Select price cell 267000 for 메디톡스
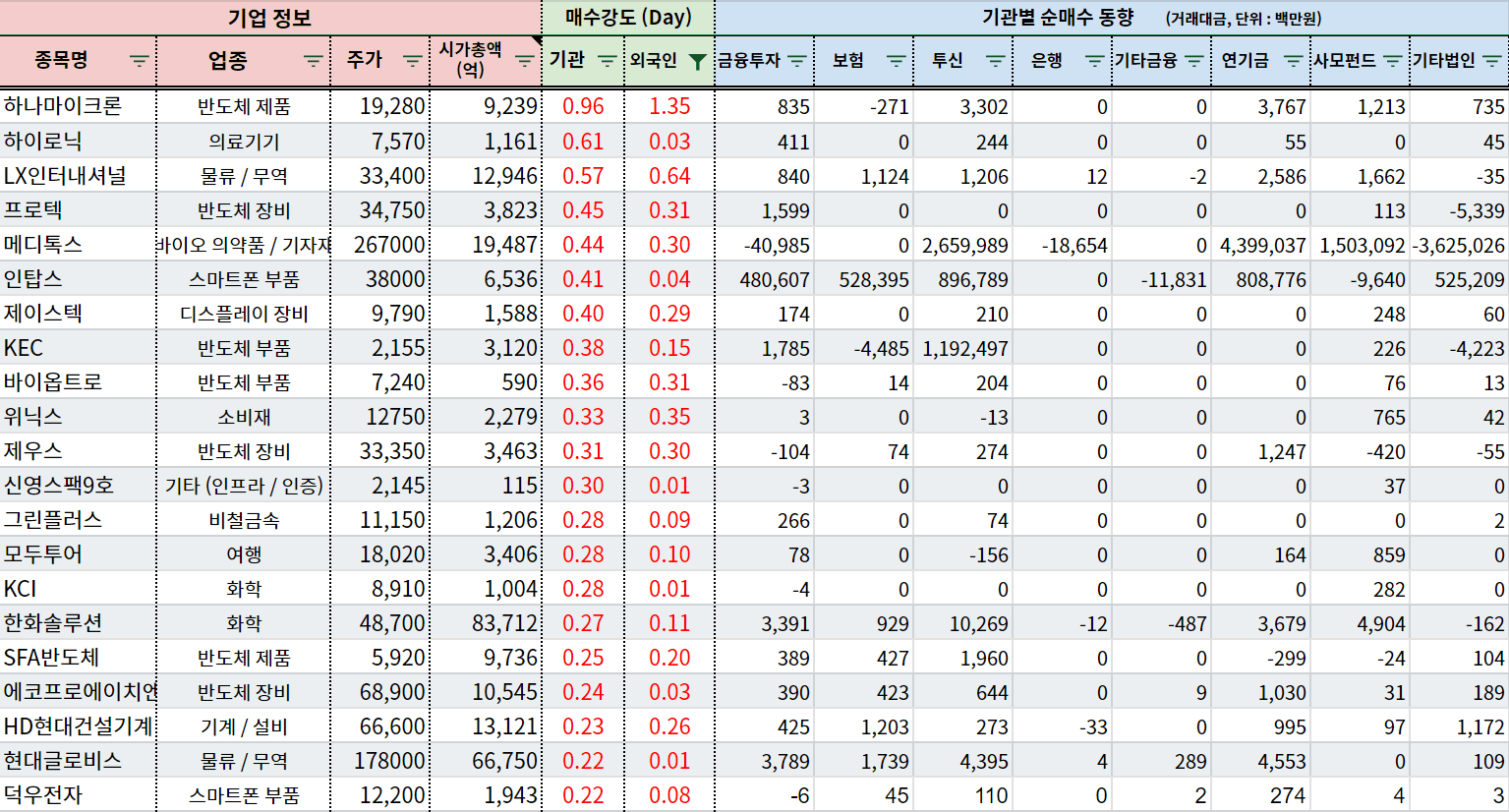Viewport: 1509px width, 812px height. click(380, 245)
